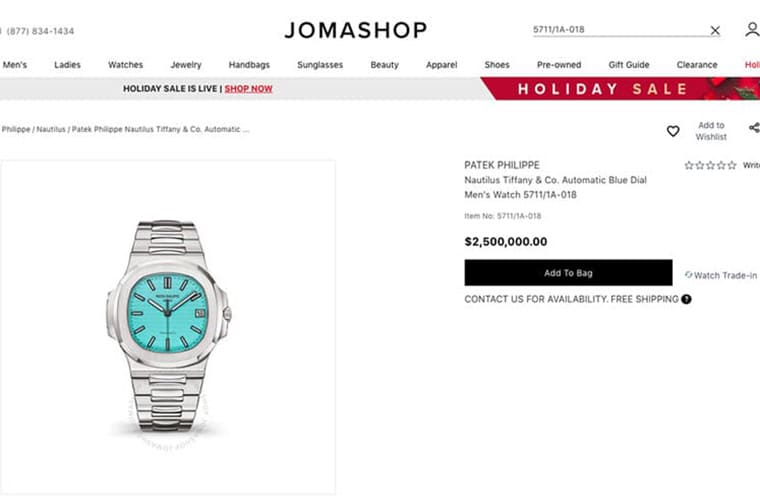Open the Handbags category
This screenshot has width=760, height=502.
[249, 65]
